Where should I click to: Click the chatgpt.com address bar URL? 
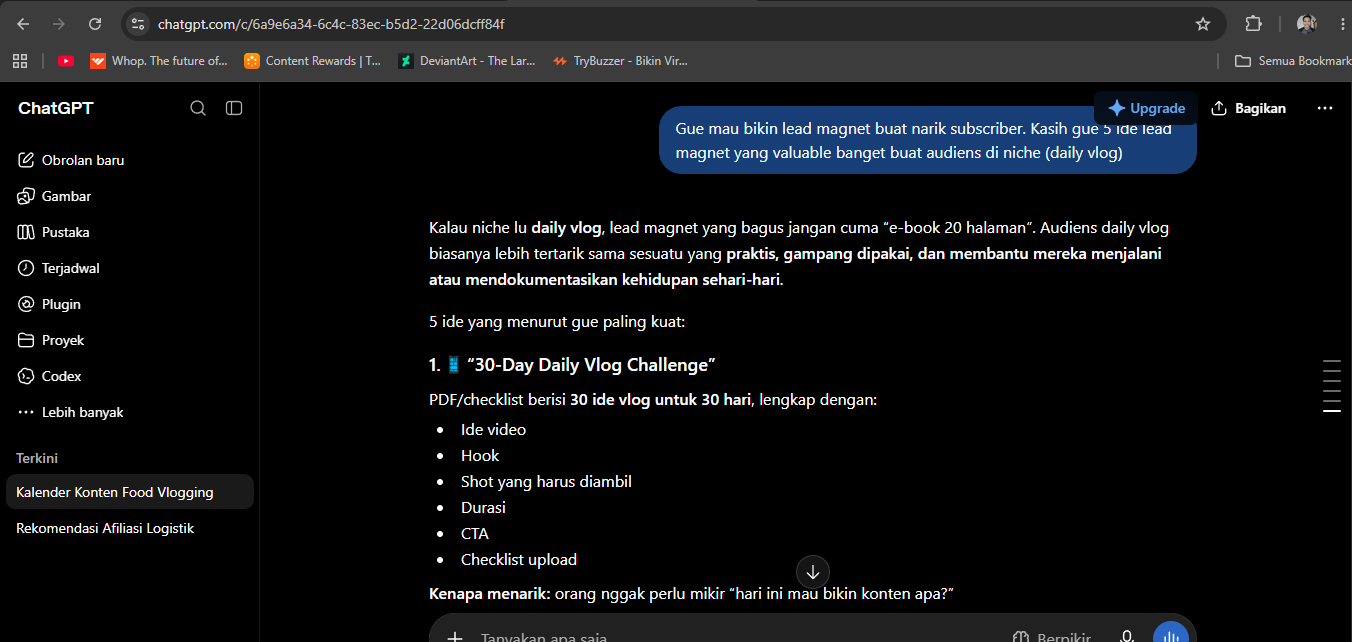point(331,24)
